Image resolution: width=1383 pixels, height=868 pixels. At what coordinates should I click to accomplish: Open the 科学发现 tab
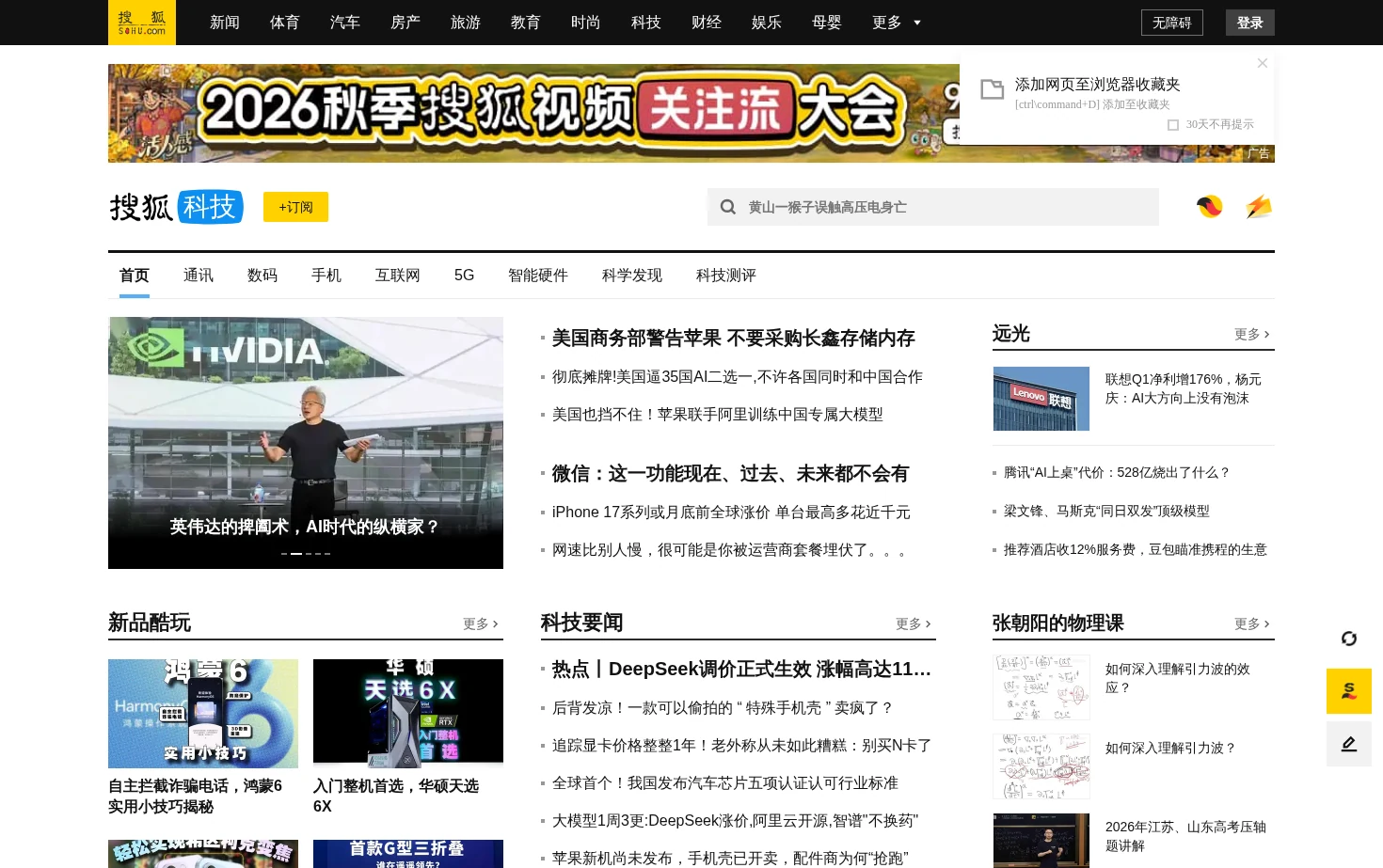tap(632, 276)
